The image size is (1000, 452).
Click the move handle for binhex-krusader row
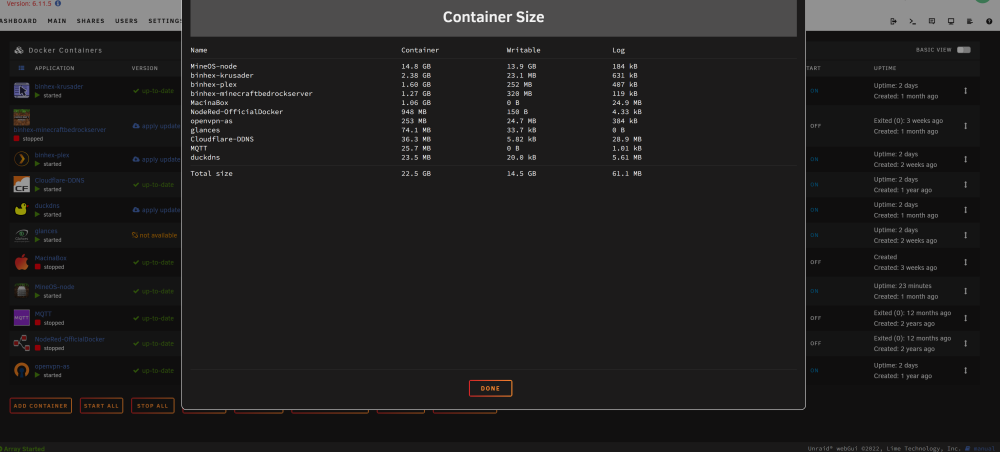965,91
